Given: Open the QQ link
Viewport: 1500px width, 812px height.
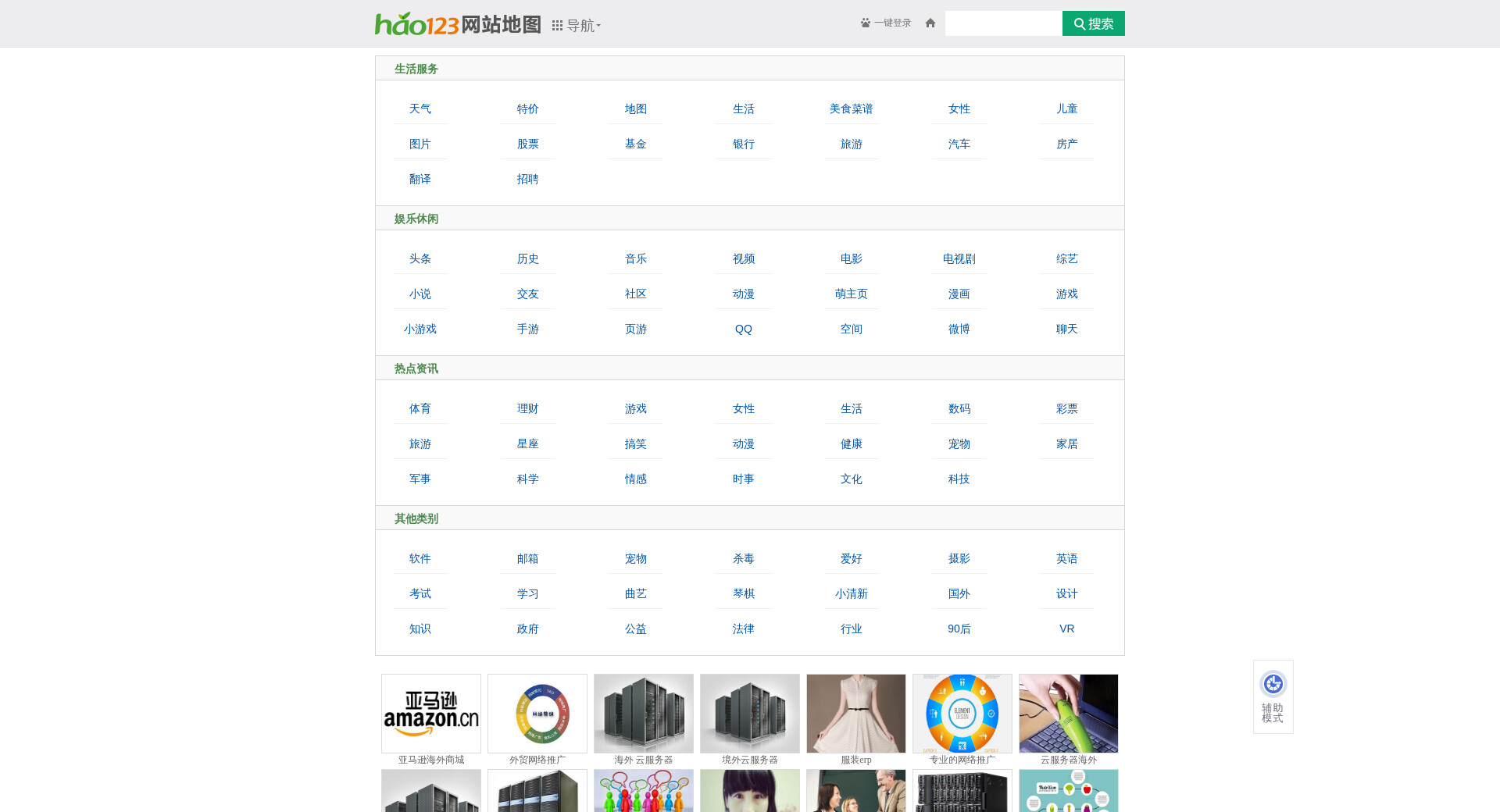Looking at the screenshot, I should click(744, 329).
